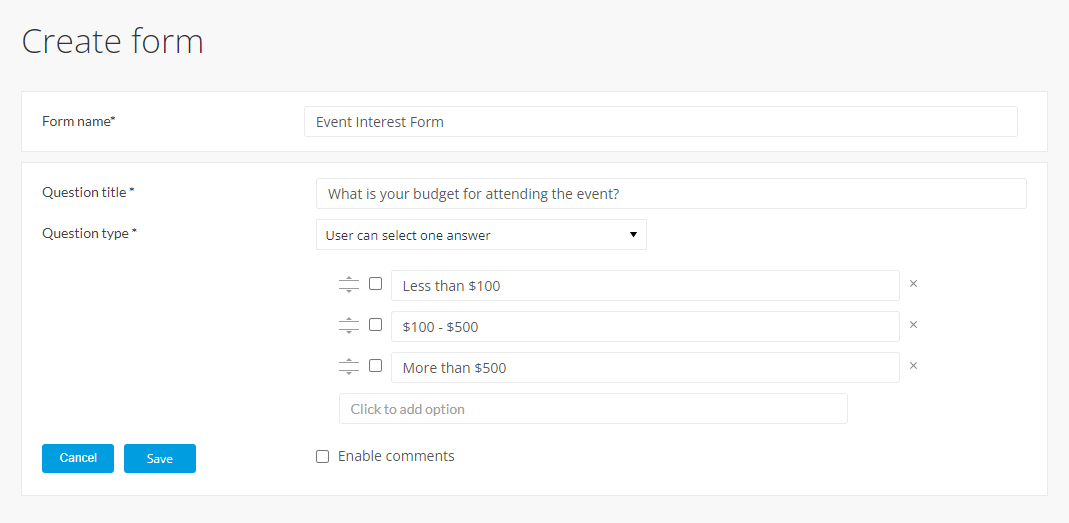Screen dimensions: 1069x523
Task: Click reorder handle for '$100 - $500' option
Action: point(348,326)
